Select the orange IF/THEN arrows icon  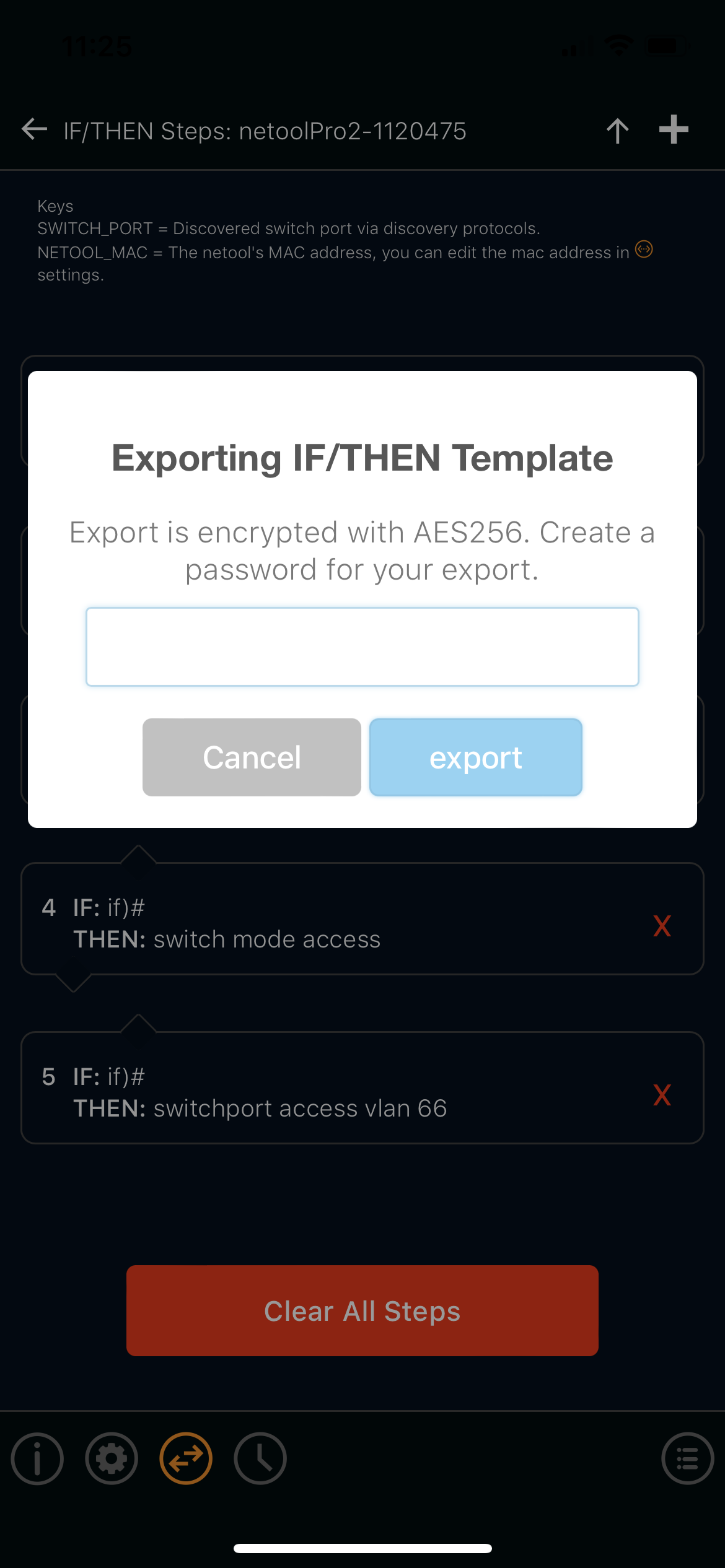[186, 1458]
